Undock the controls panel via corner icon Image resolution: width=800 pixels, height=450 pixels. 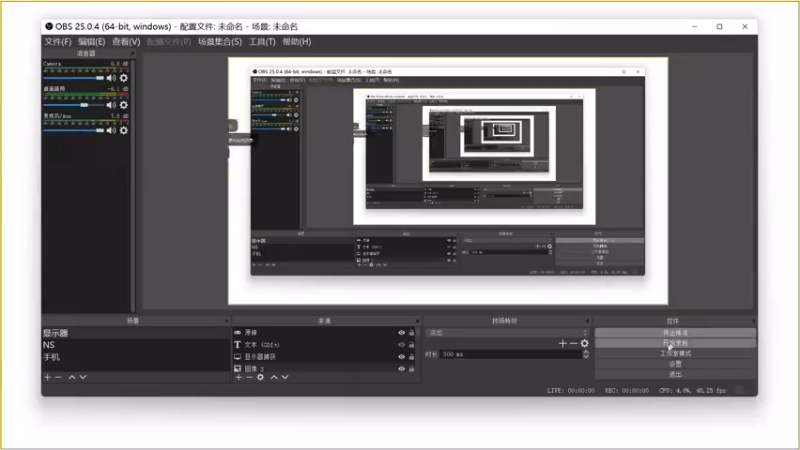(754, 321)
